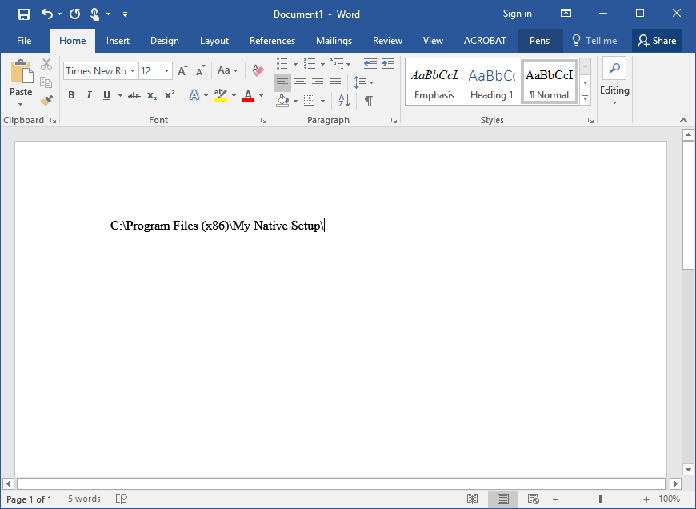Apply the Emphasis style
The height and width of the screenshot is (509, 696).
tap(434, 83)
